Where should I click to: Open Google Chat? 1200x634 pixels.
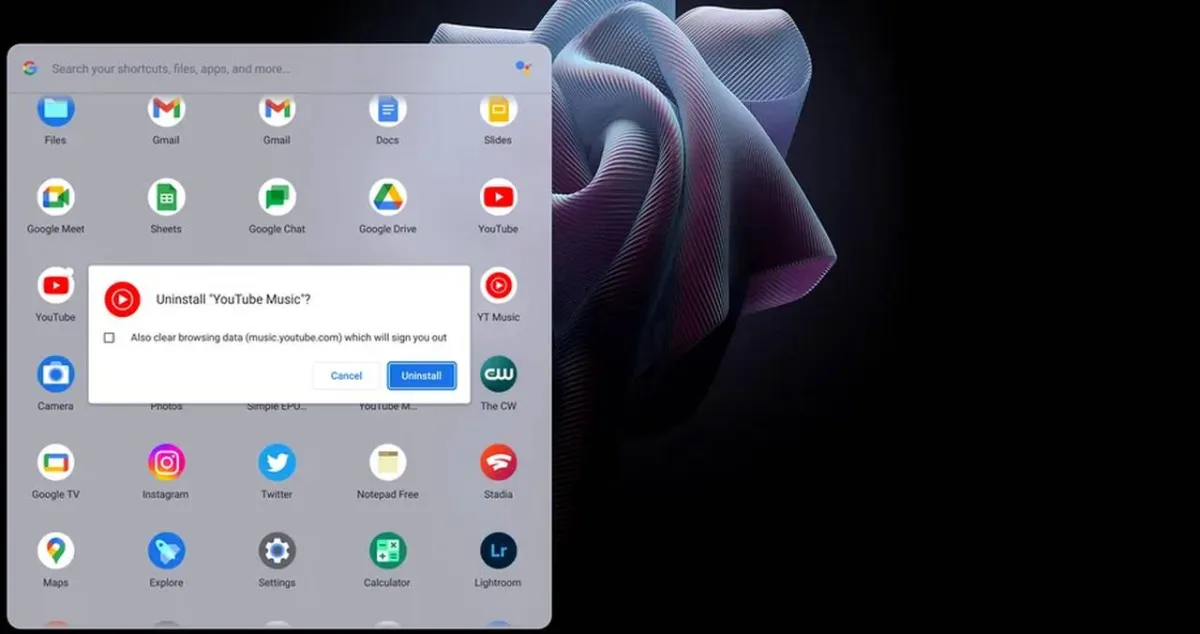(x=277, y=197)
